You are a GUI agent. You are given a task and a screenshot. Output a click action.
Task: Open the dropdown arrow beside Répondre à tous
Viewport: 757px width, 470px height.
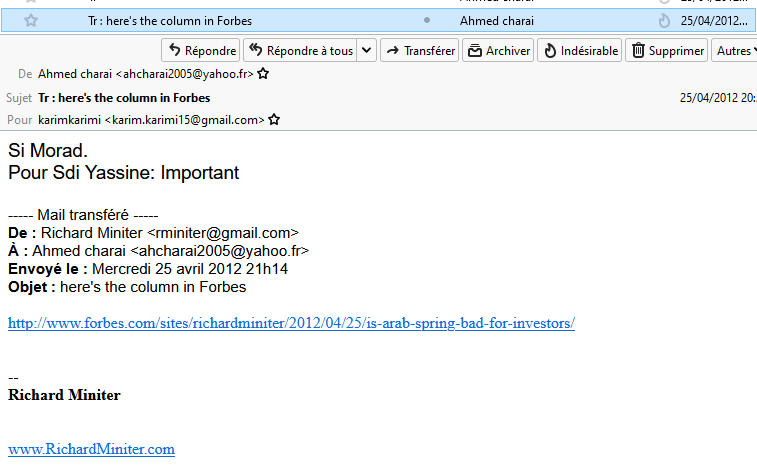click(366, 50)
